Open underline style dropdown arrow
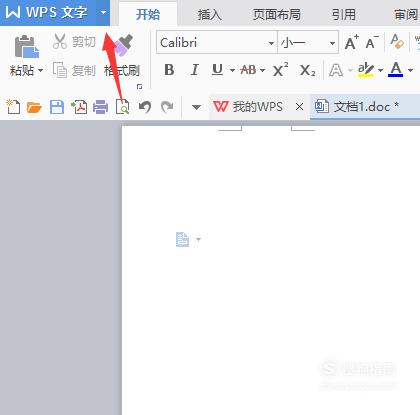This screenshot has width=420, height=415. click(x=232, y=70)
